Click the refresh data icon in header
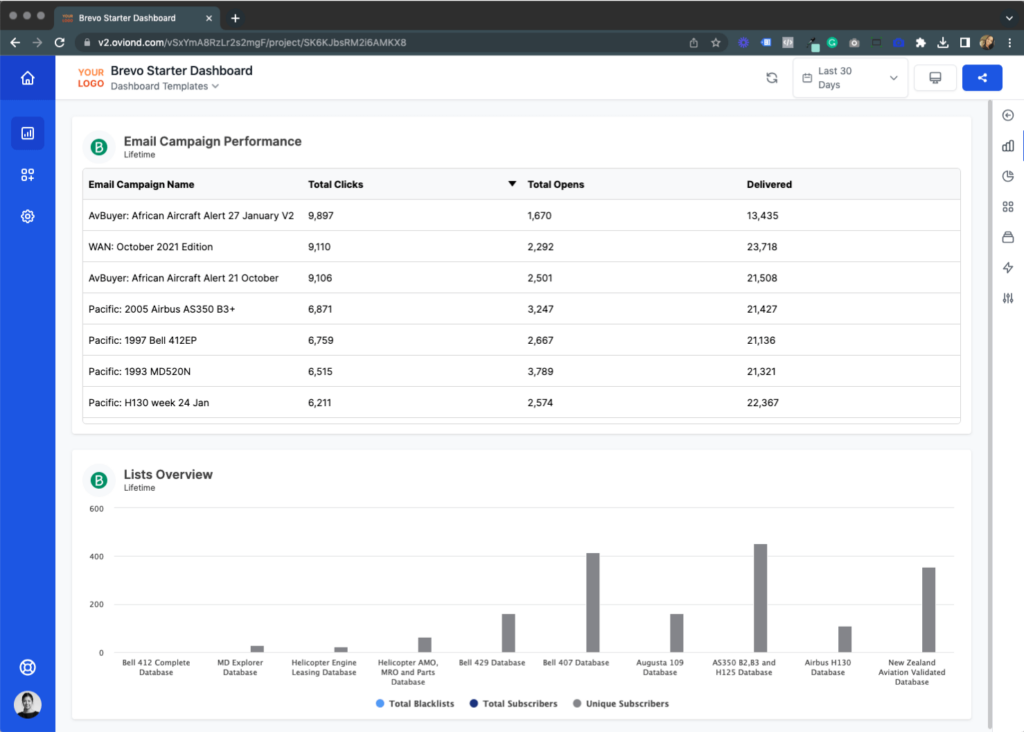This screenshot has width=1024, height=732. coord(772,78)
